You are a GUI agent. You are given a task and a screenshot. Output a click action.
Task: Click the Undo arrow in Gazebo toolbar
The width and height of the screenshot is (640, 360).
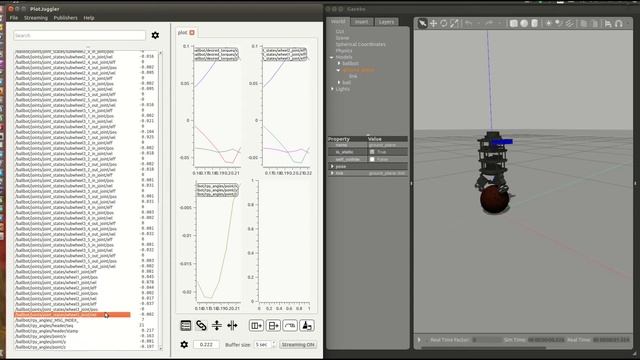coord(469,24)
